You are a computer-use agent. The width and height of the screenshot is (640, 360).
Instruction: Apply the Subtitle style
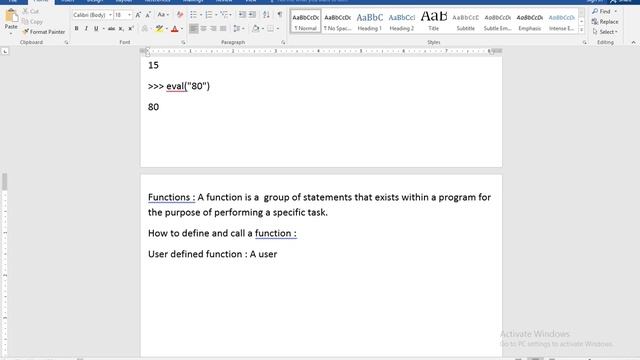tap(466, 21)
